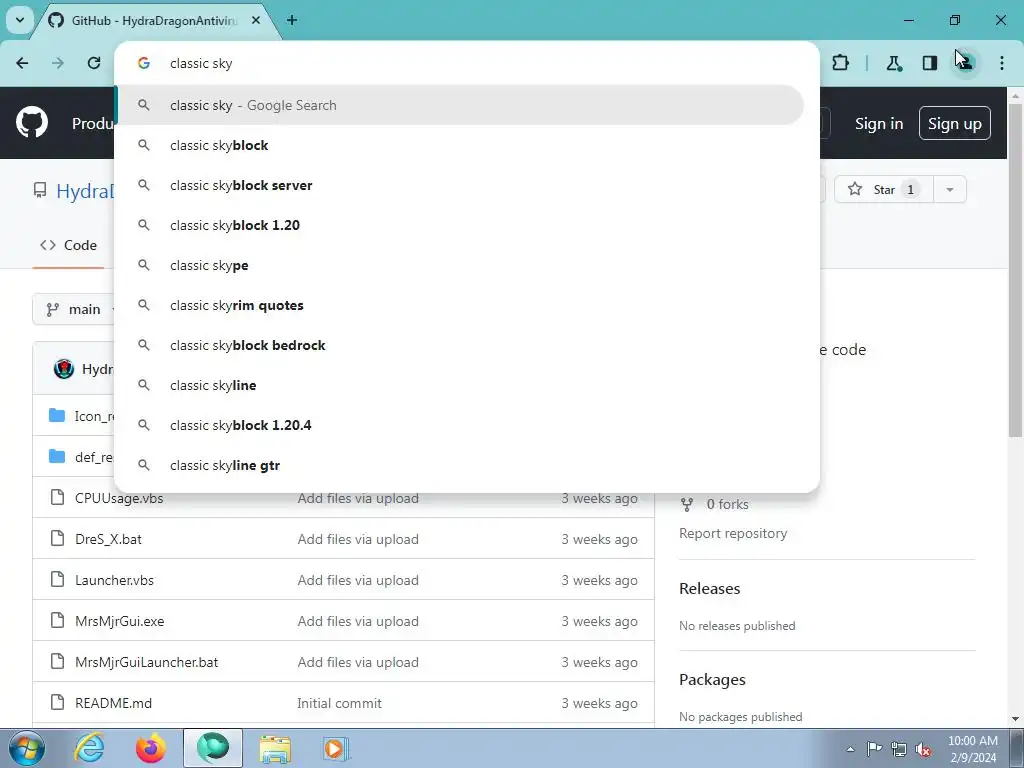Open the tab search chevron in title bar
This screenshot has width=1024, height=768.
(20, 20)
